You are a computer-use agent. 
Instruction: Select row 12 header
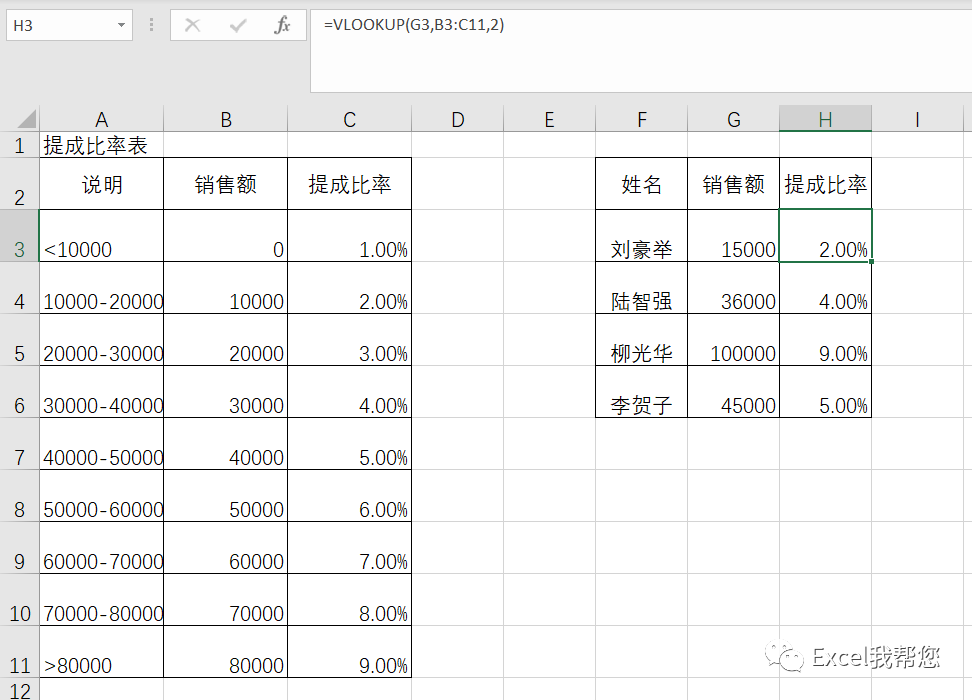(x=20, y=689)
